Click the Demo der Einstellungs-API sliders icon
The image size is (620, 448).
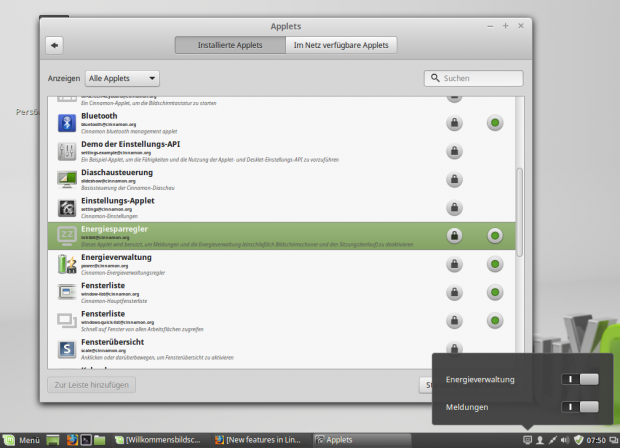click(67, 151)
